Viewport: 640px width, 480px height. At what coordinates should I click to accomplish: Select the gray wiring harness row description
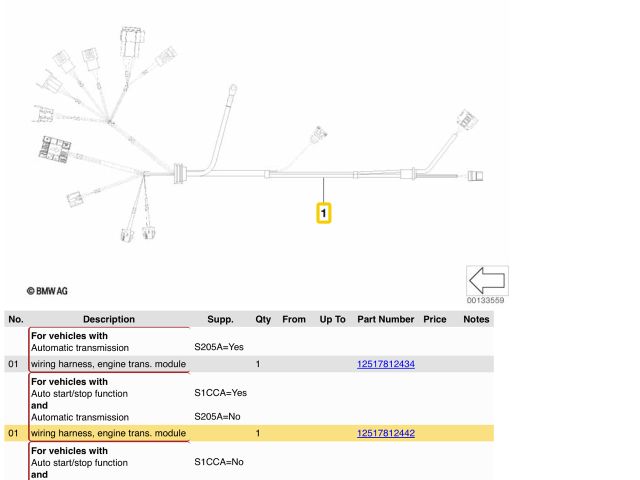tap(108, 363)
